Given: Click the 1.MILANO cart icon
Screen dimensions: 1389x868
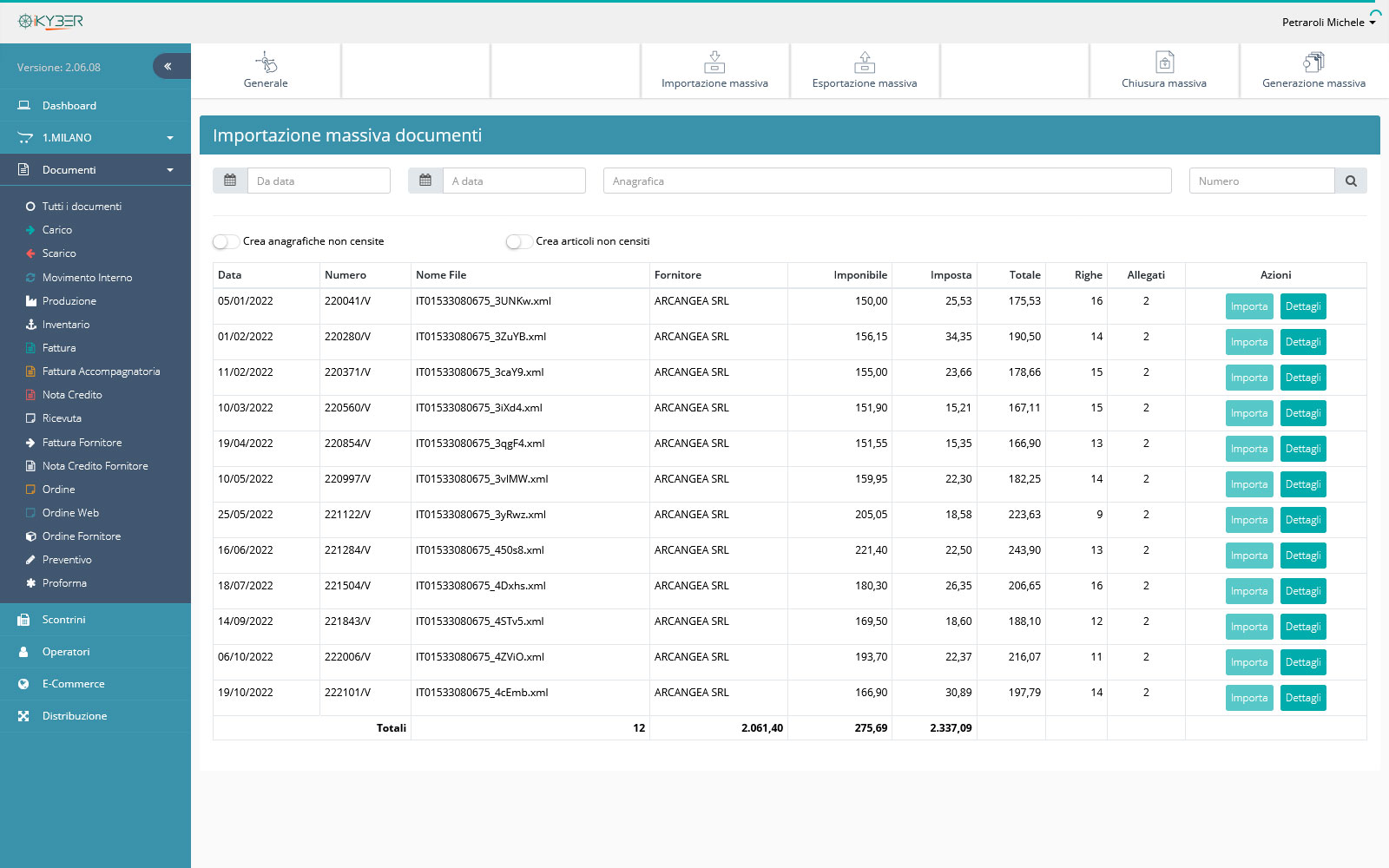Looking at the screenshot, I should (x=25, y=137).
